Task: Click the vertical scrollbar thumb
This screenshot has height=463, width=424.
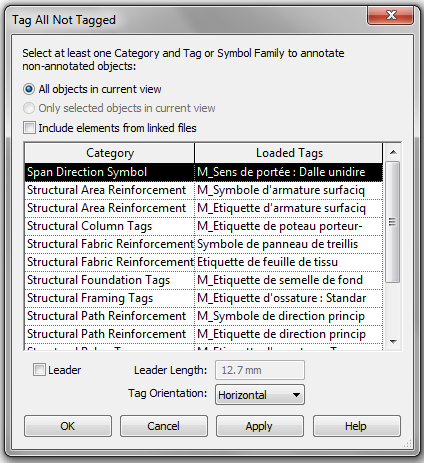Action: point(393,222)
